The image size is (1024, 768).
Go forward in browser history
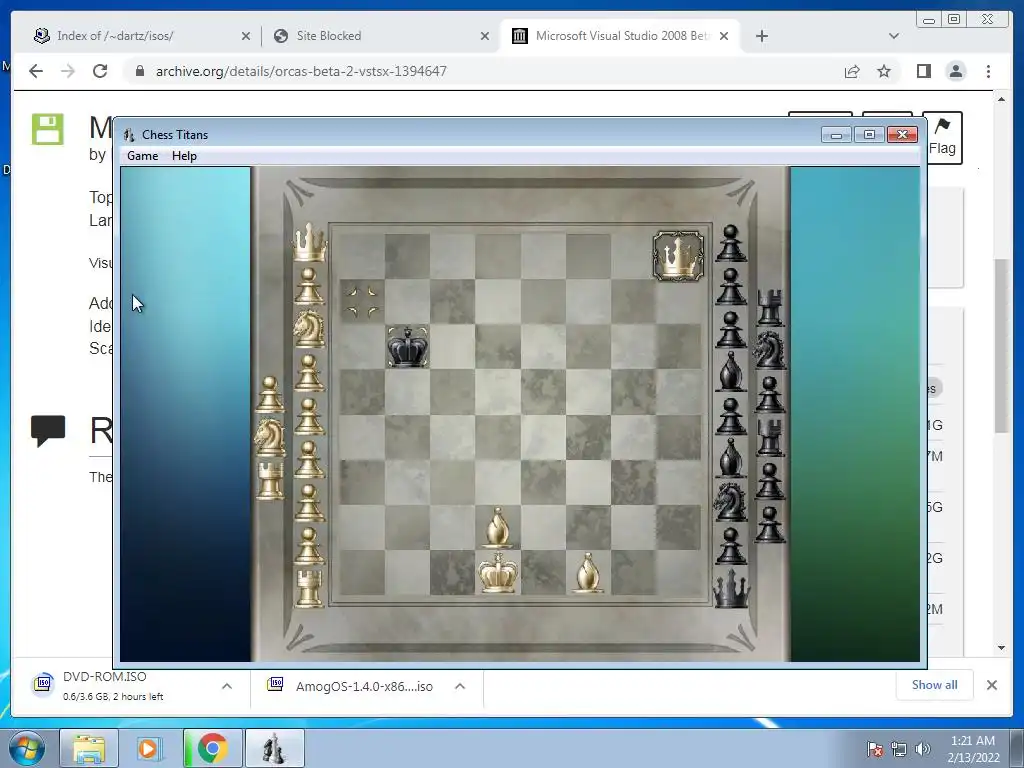click(x=68, y=71)
